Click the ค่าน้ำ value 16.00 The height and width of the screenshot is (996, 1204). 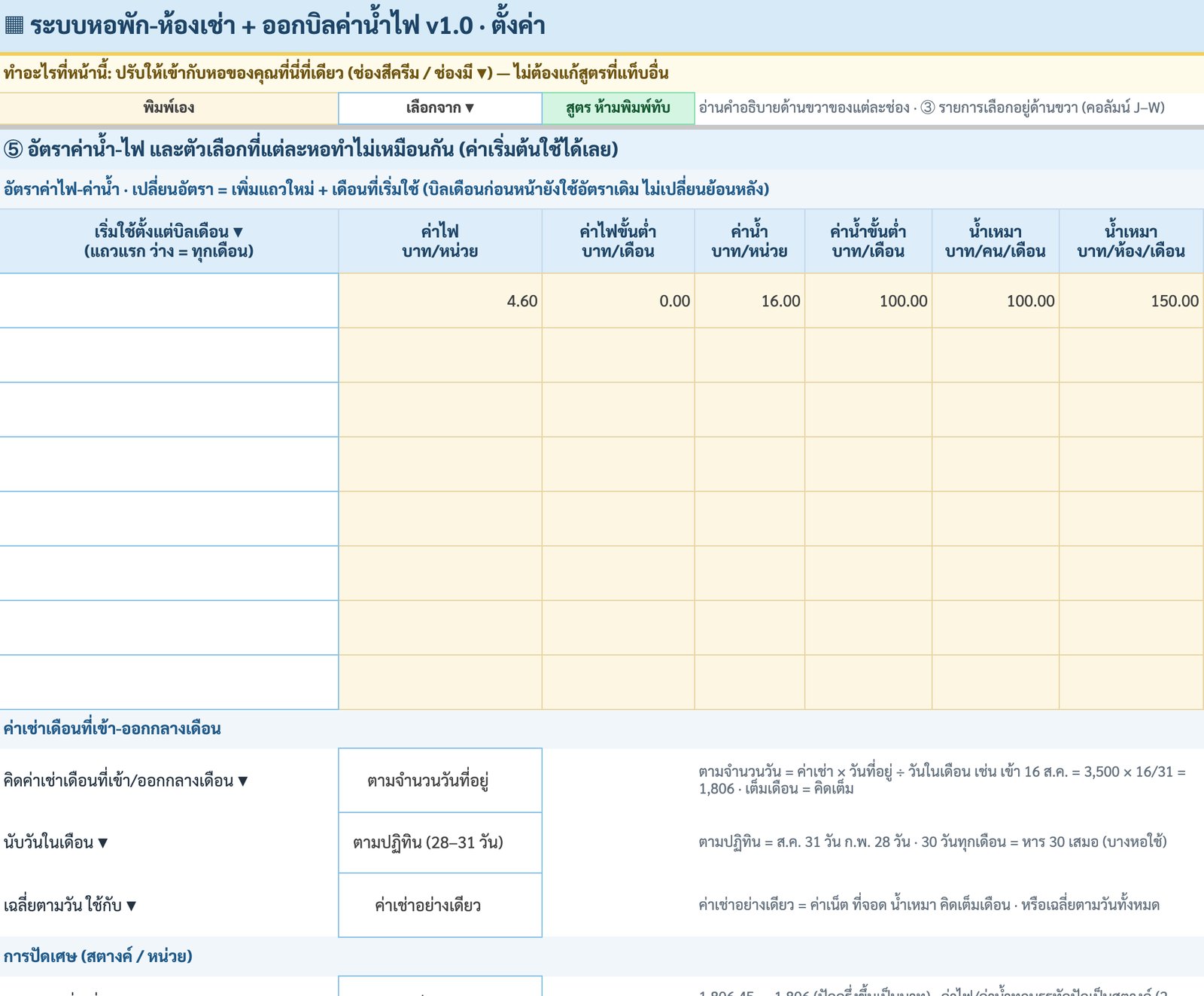[x=749, y=301]
